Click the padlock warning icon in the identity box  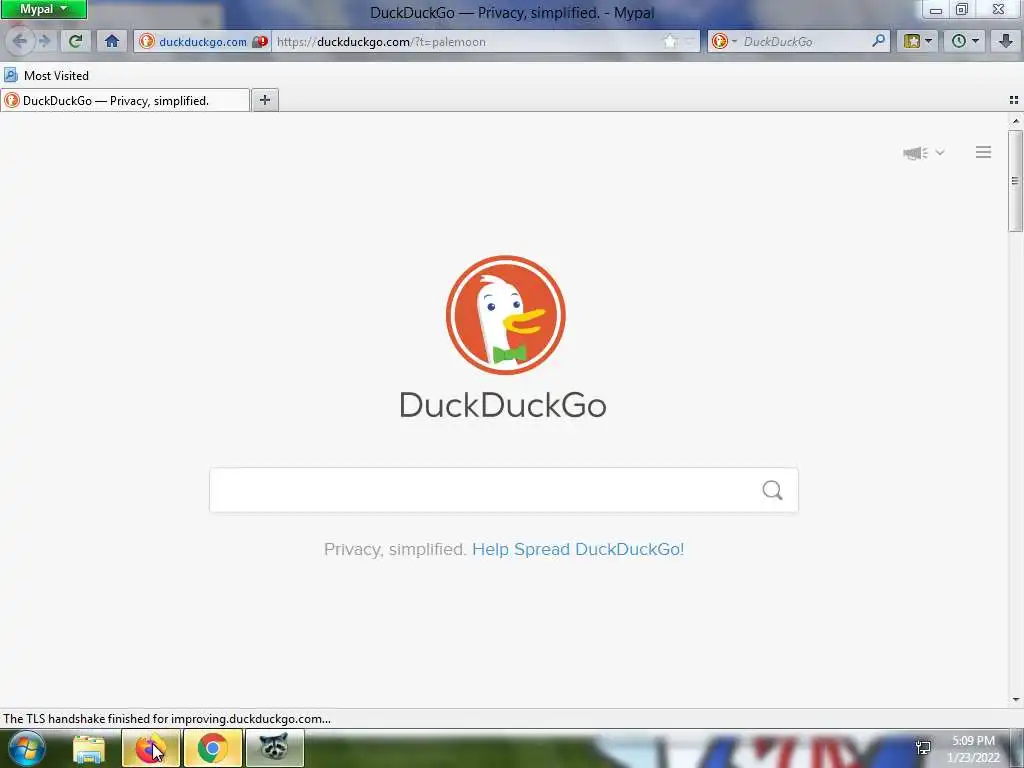260,42
